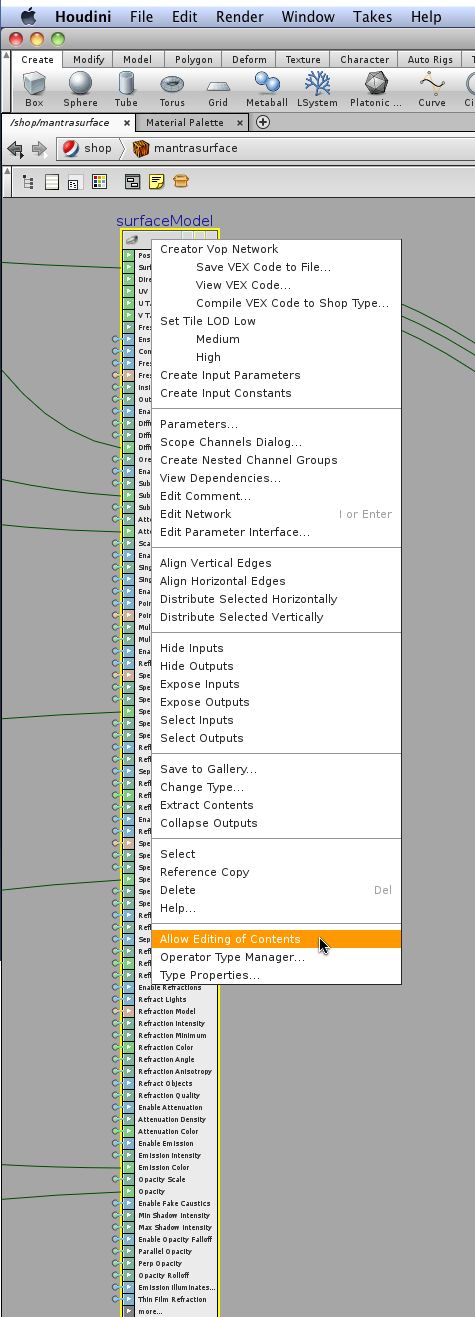The height and width of the screenshot is (1317, 475).
Task: Choose Create Input Parameters
Action: tap(276, 375)
